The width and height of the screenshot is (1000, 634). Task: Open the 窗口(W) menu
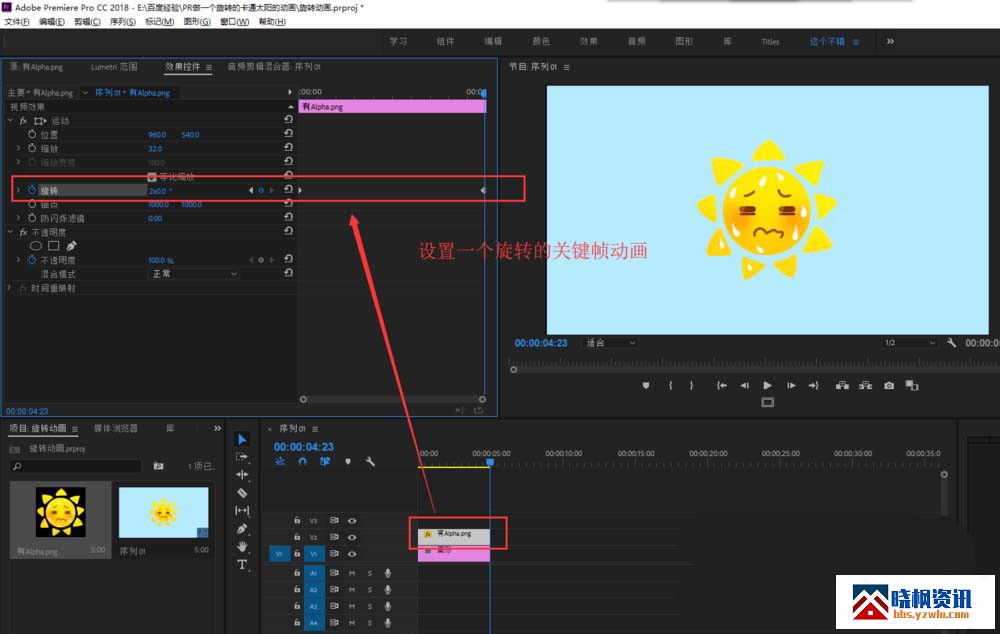(235, 22)
